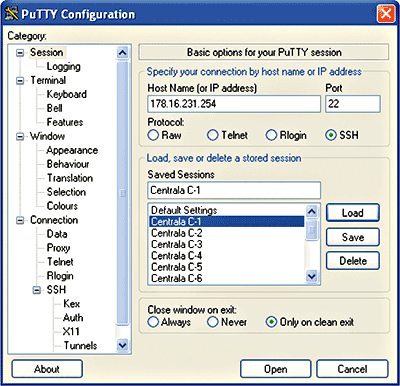Collapse the Session tree node

[20, 53]
